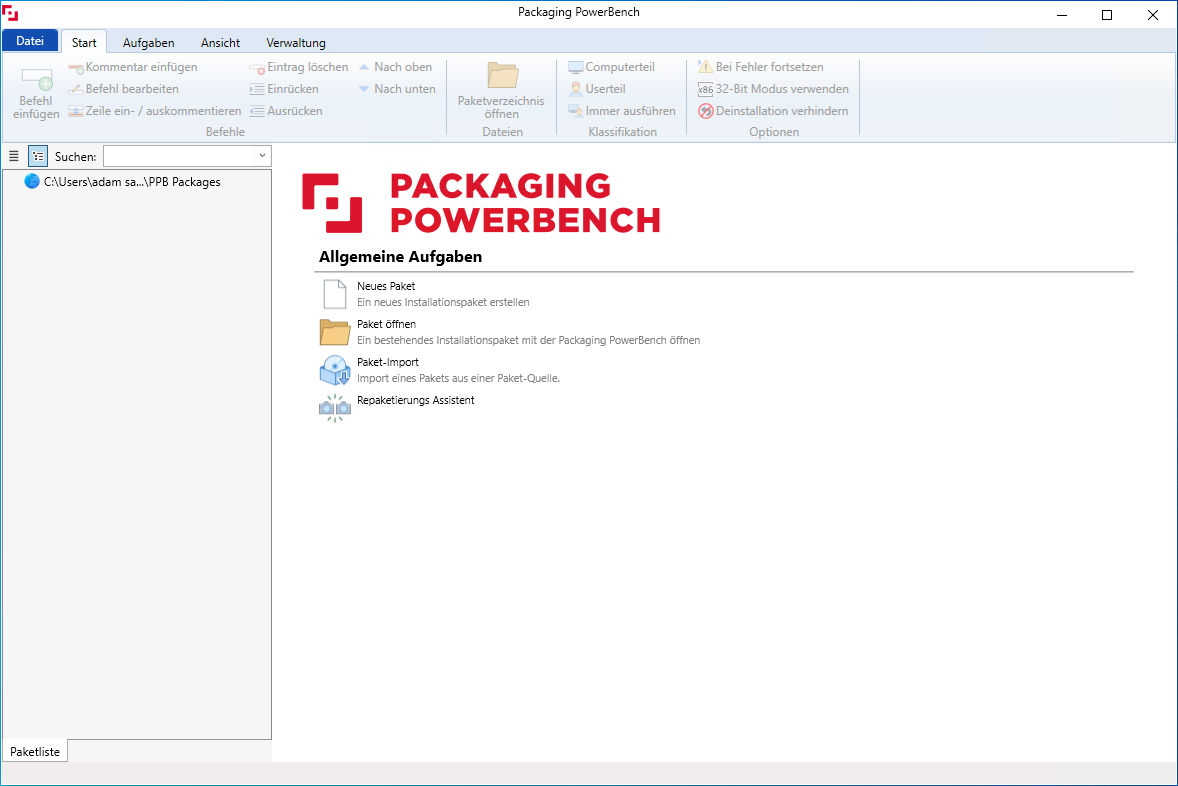The width and height of the screenshot is (1178, 786).
Task: Select the PPB Packages tree node
Action: point(132,182)
